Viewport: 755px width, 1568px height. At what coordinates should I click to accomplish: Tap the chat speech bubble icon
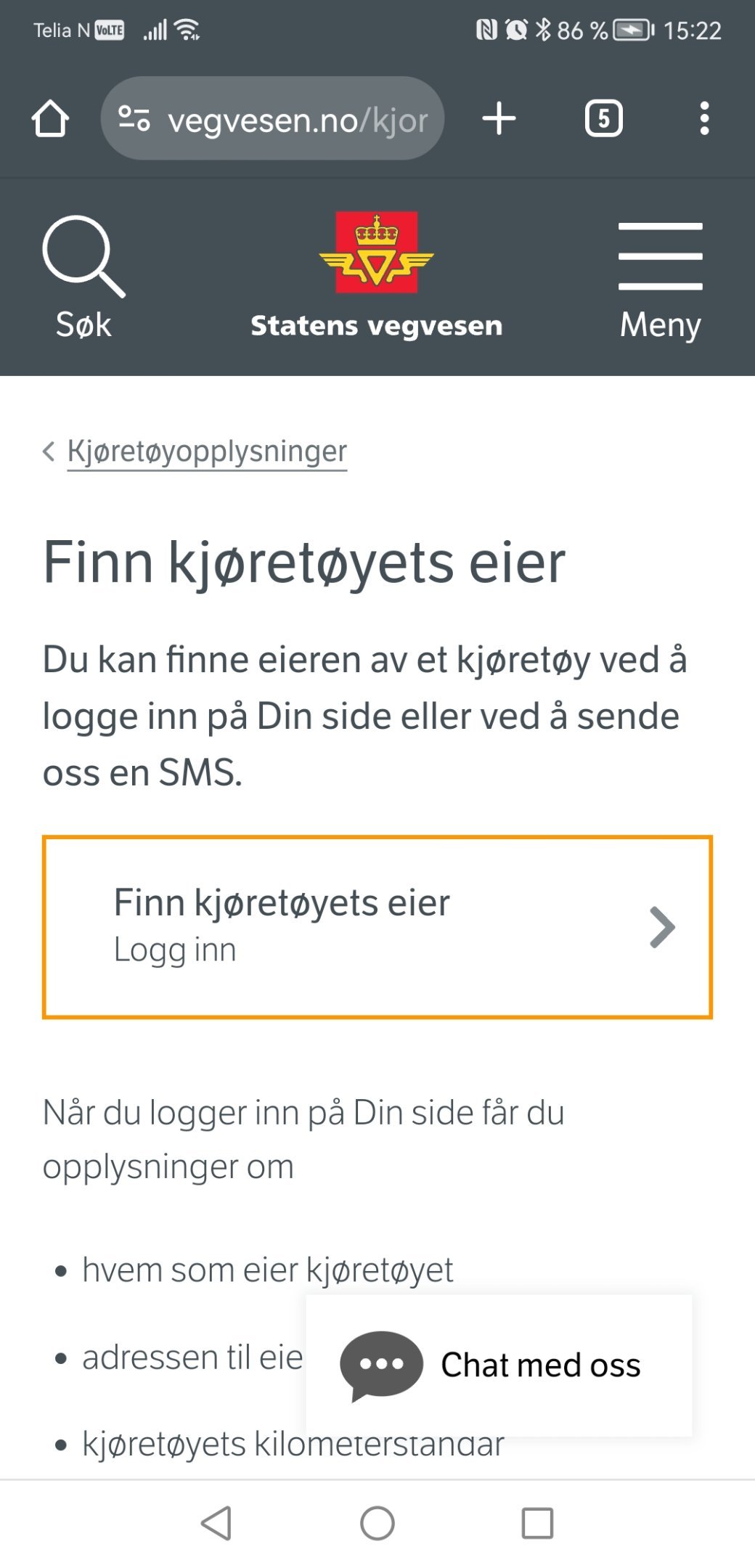381,1365
